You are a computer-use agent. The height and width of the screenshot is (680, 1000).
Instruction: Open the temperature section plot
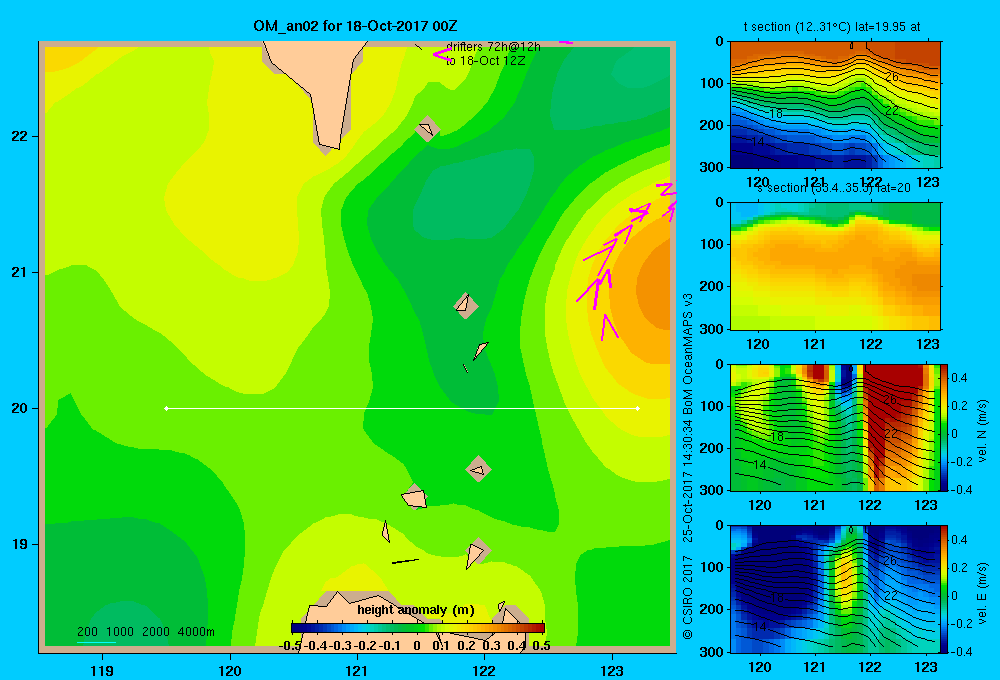tap(835, 105)
